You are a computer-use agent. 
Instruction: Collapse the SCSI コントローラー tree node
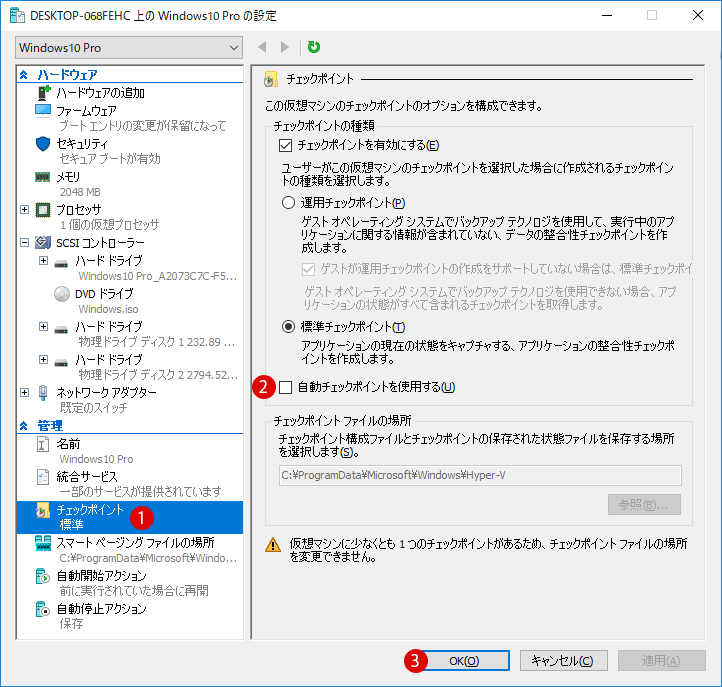(x=24, y=242)
